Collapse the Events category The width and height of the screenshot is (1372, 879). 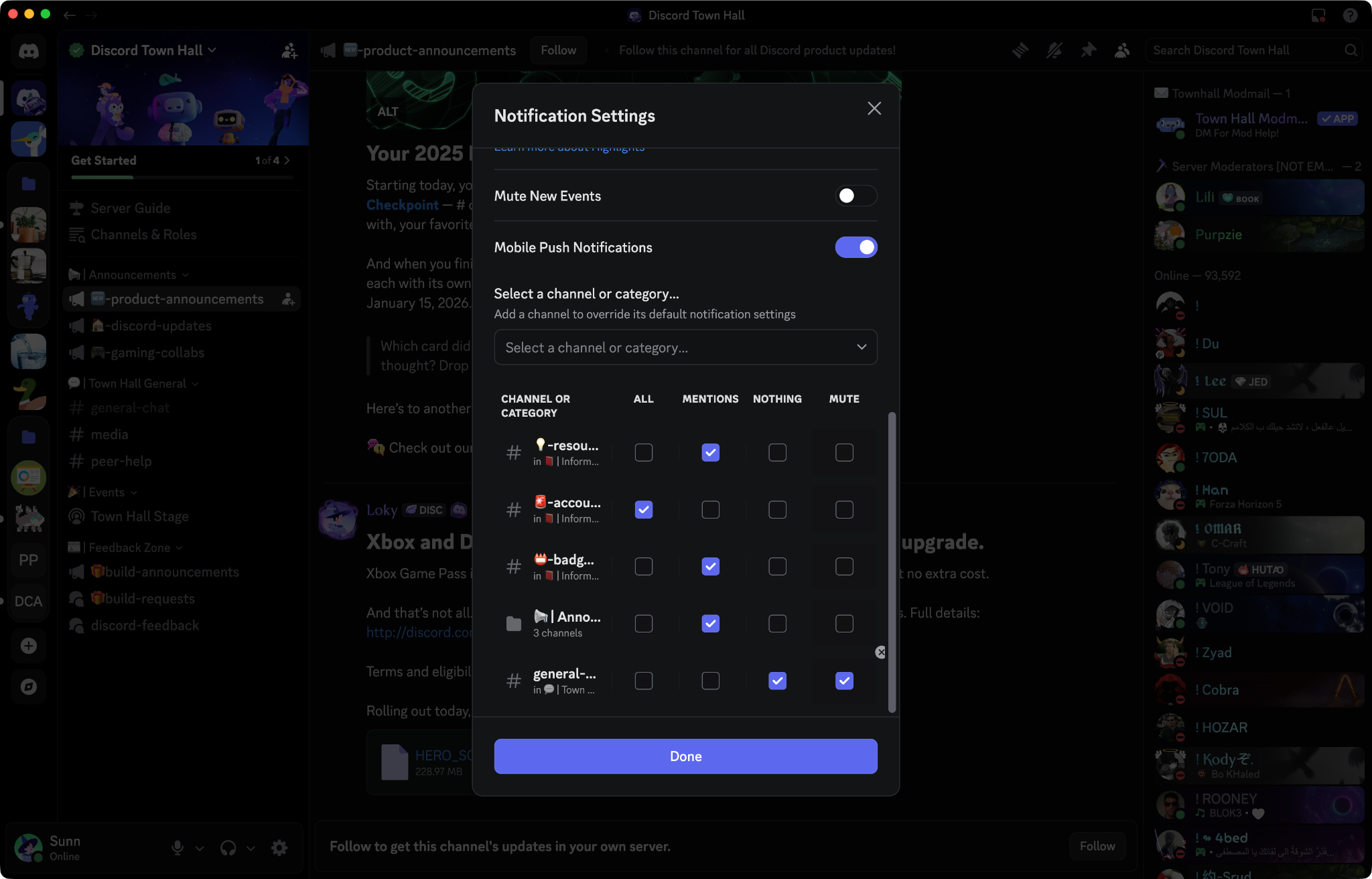coord(103,492)
